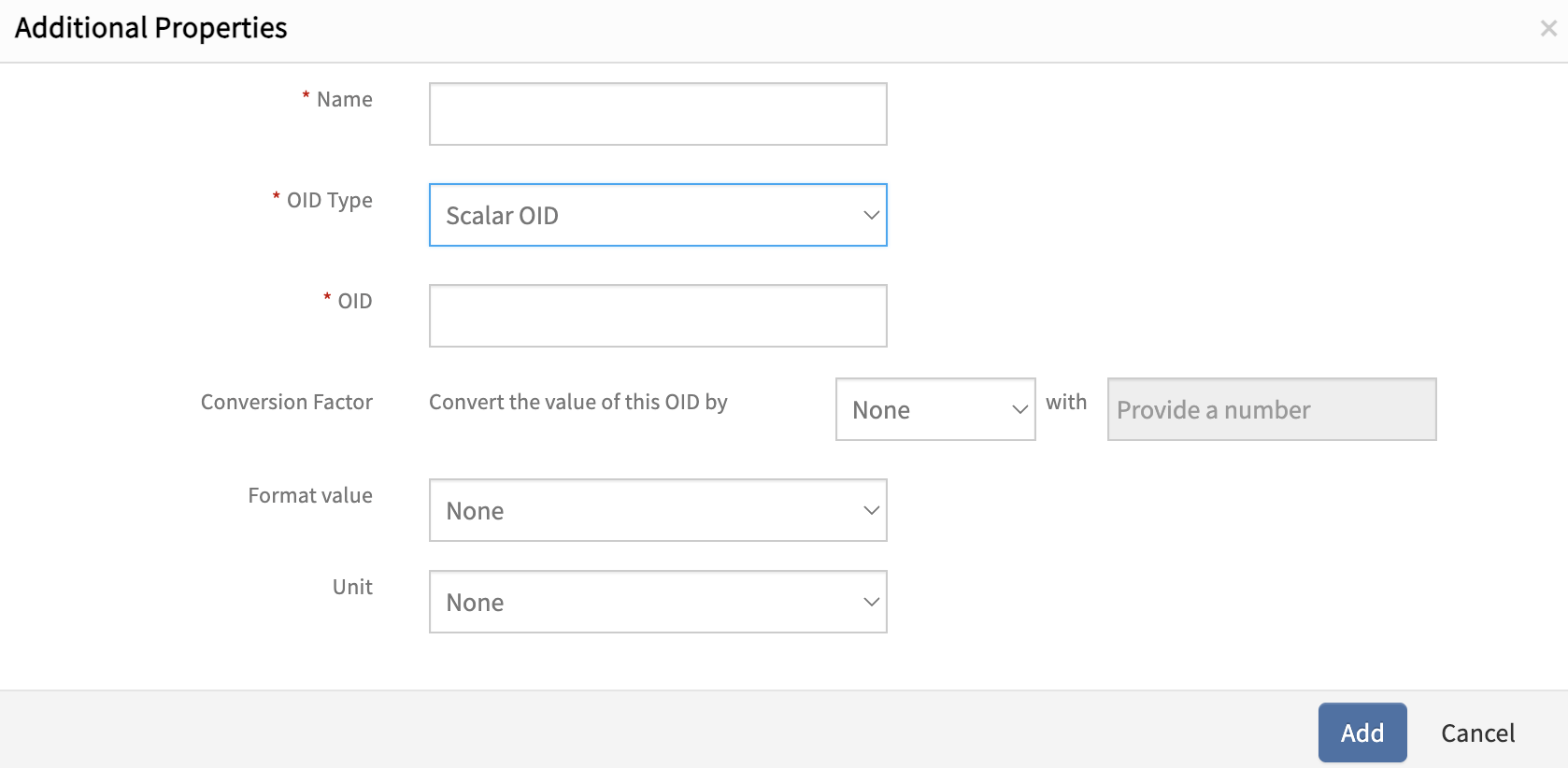Click 'Convert the value of this OID by' text

click(577, 402)
